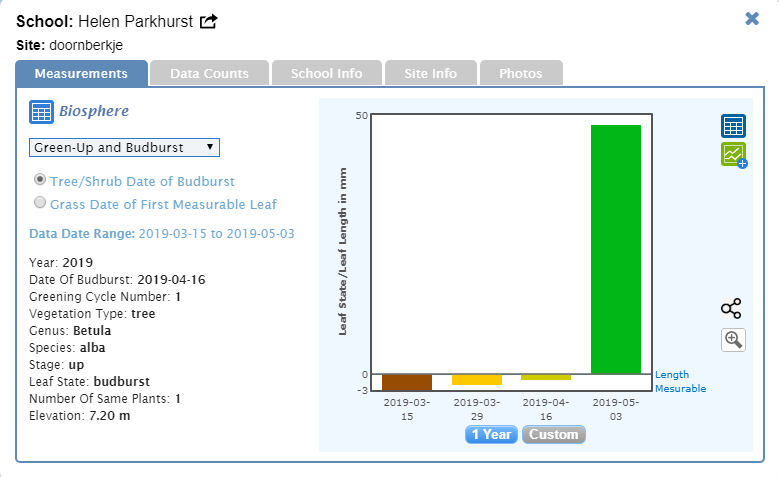Zoom in with magnifier icon
The image size is (779, 477).
tap(733, 340)
